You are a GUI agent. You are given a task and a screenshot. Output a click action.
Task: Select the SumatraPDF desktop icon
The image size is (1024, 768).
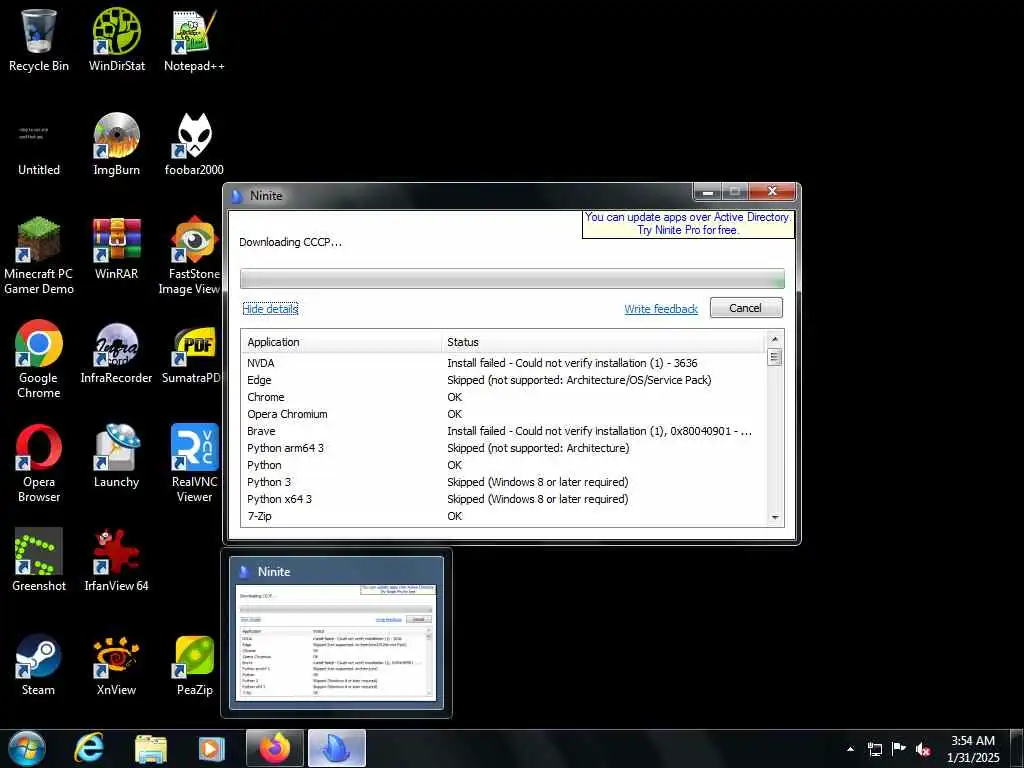192,353
